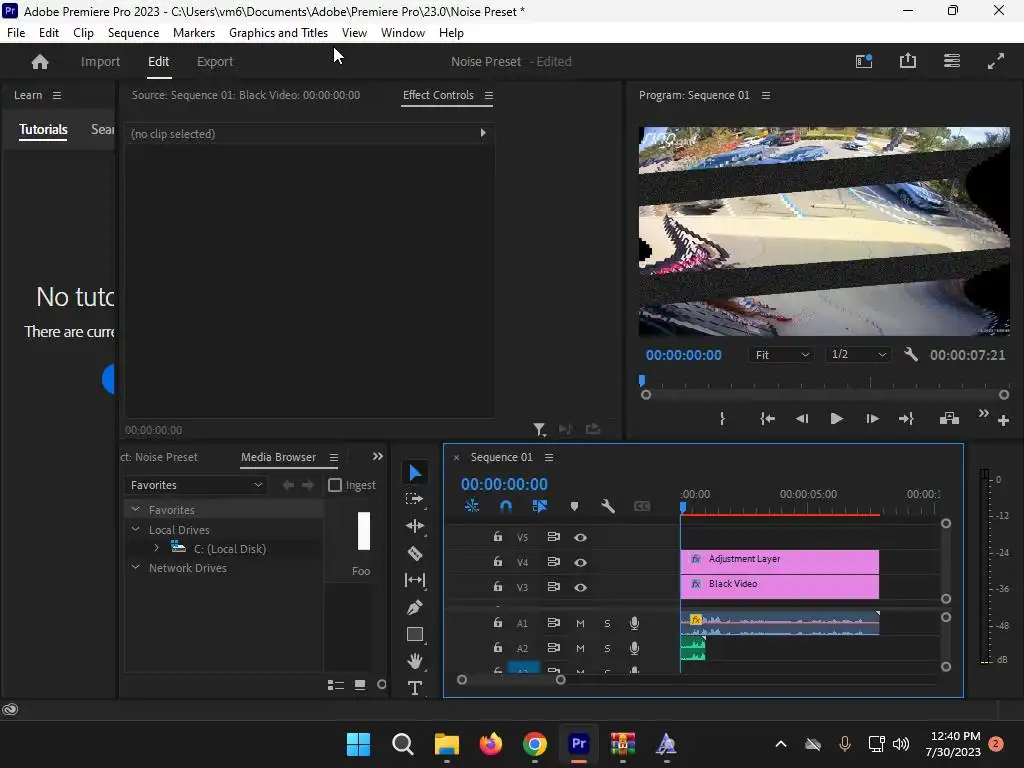Open the Creative Cloud status icon

click(10, 709)
